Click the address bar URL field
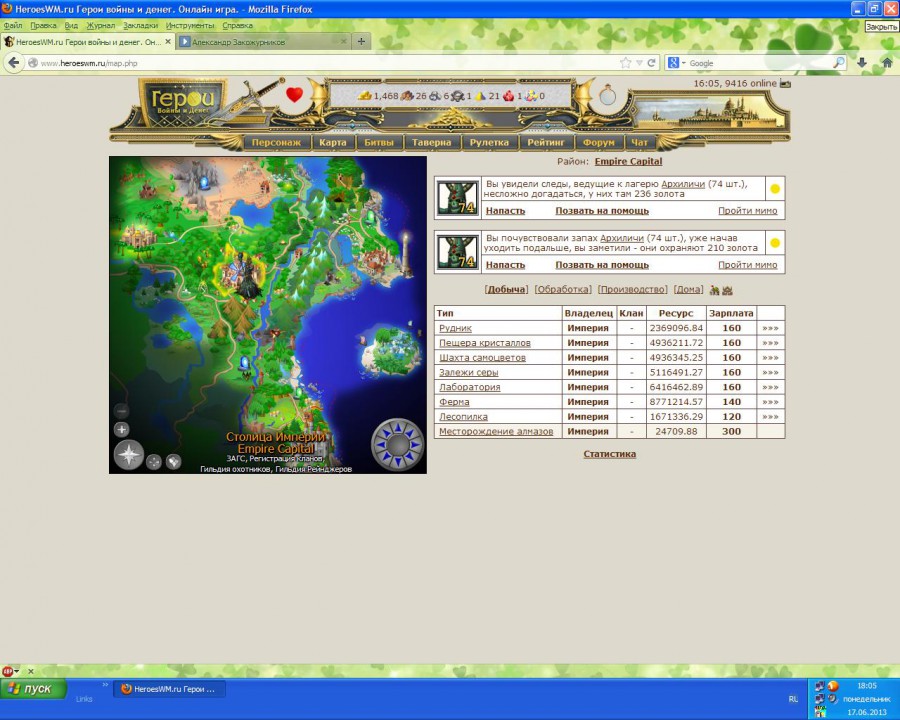The width and height of the screenshot is (900, 720). 327,63
